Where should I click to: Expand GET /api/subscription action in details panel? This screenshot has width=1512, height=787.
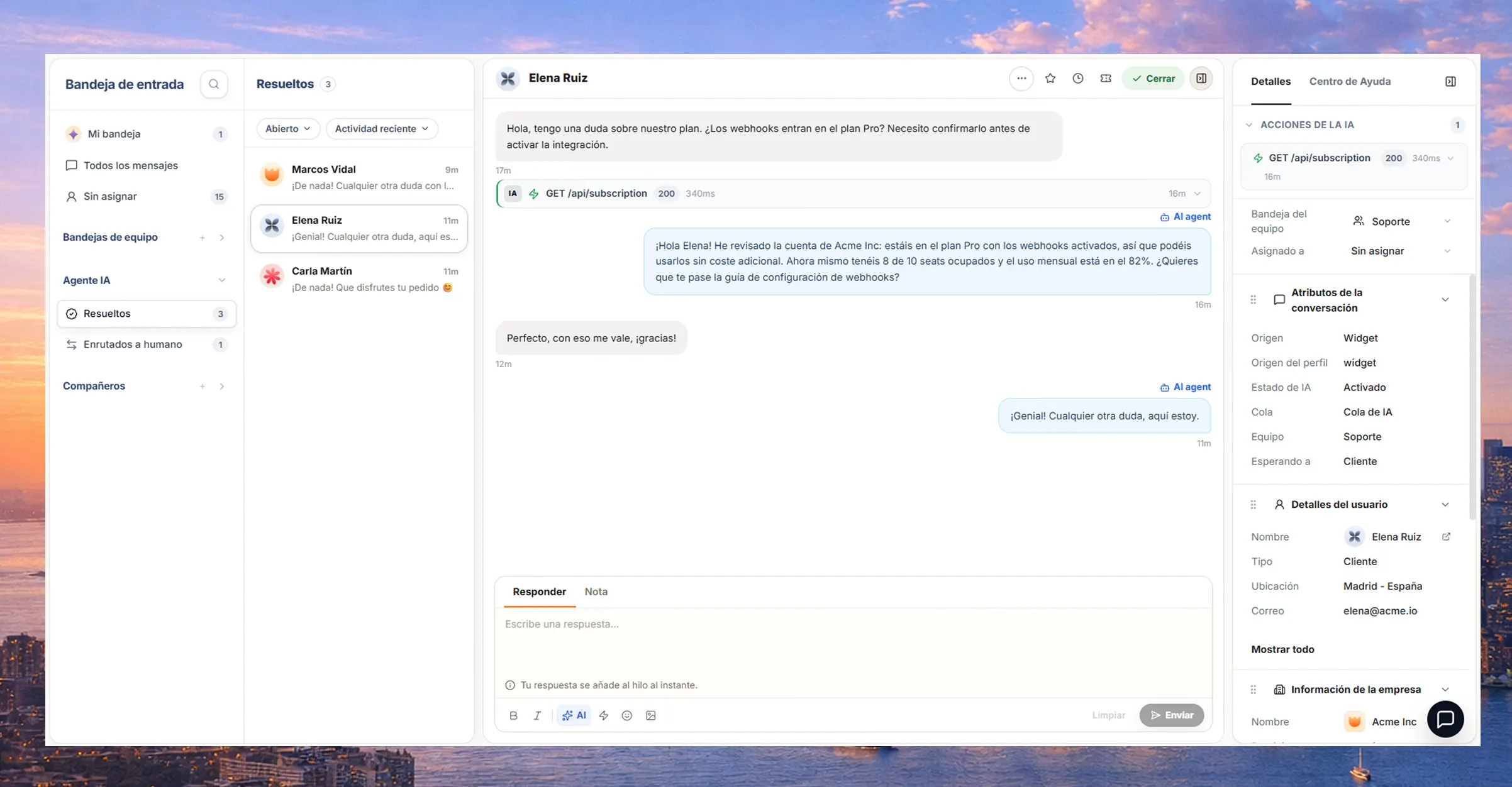pos(1451,158)
